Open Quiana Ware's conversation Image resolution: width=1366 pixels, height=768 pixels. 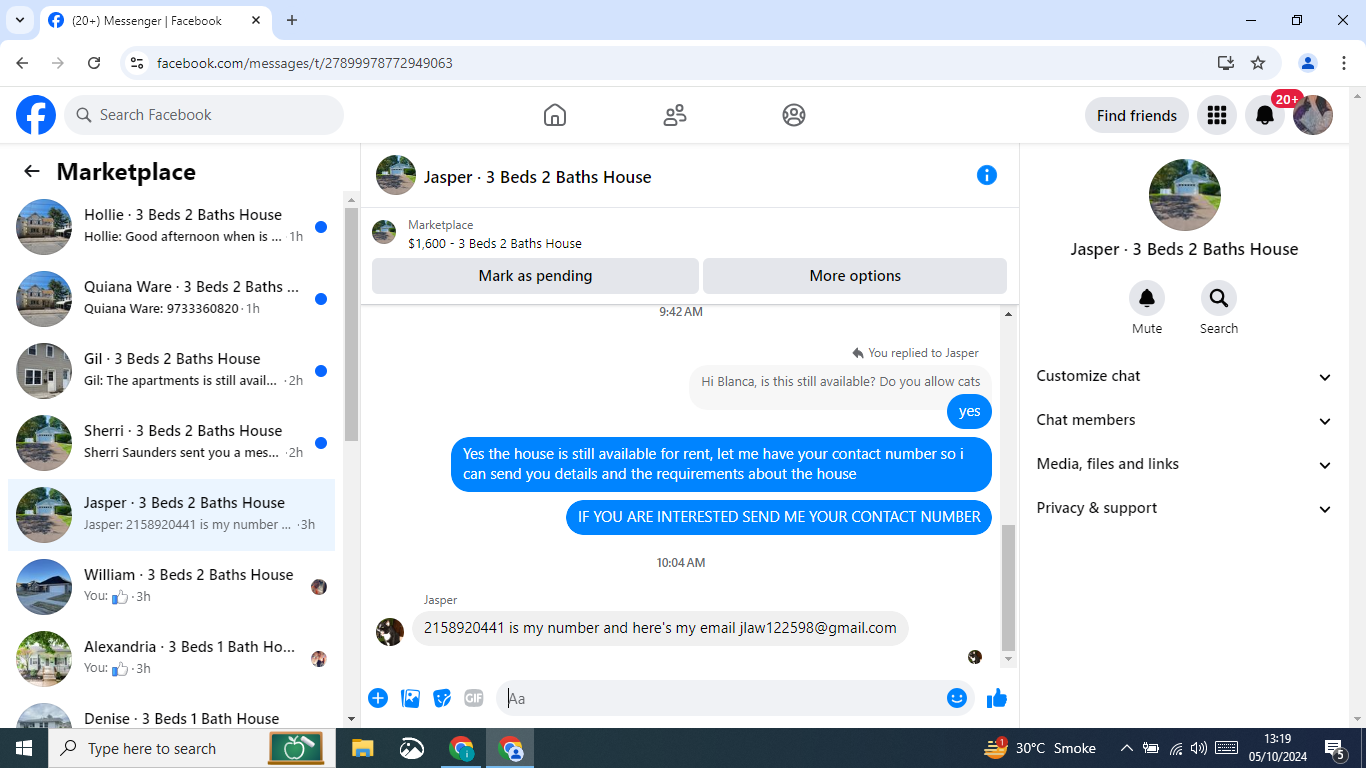tap(172, 299)
